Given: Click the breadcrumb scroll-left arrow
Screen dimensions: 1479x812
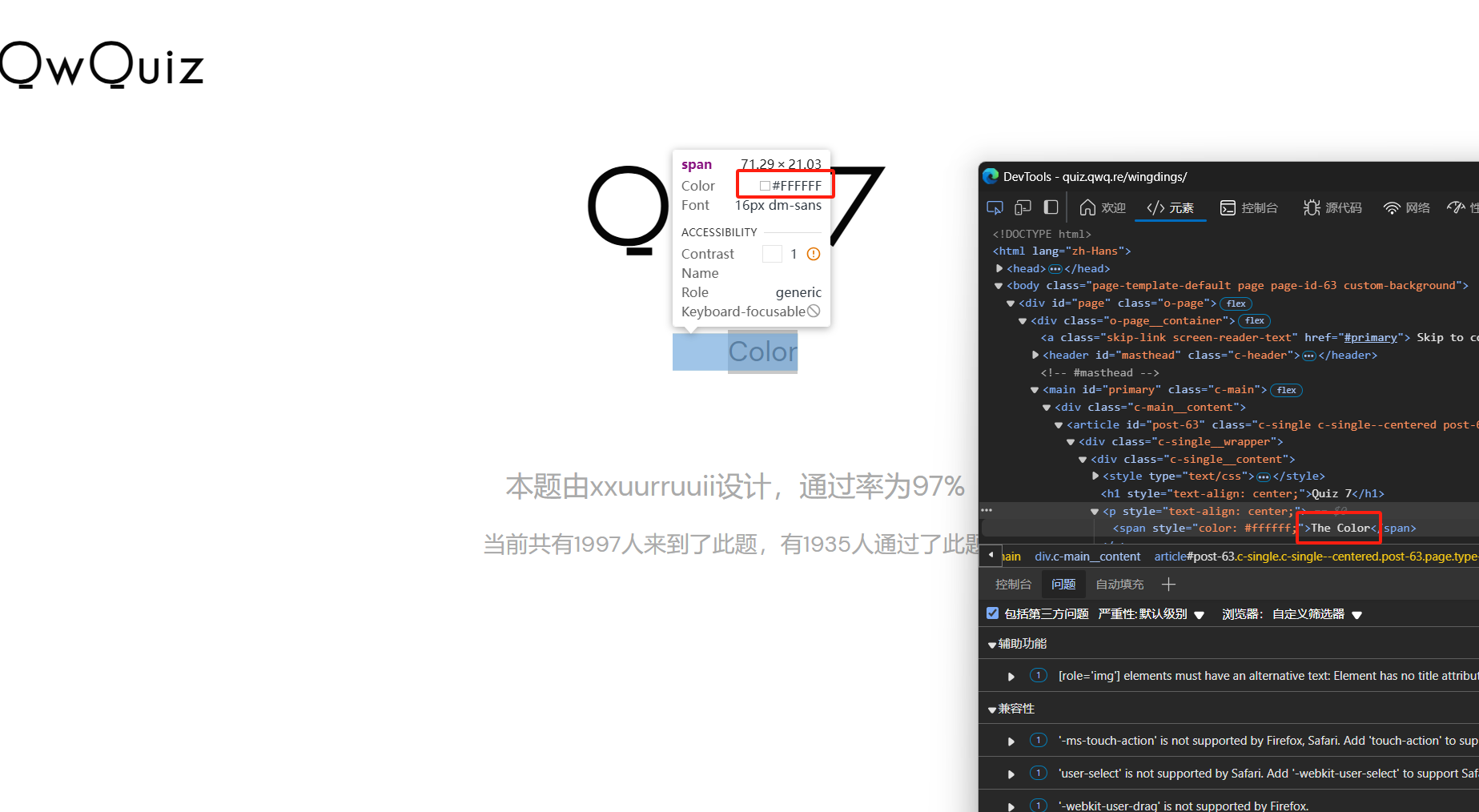Looking at the screenshot, I should (x=991, y=555).
